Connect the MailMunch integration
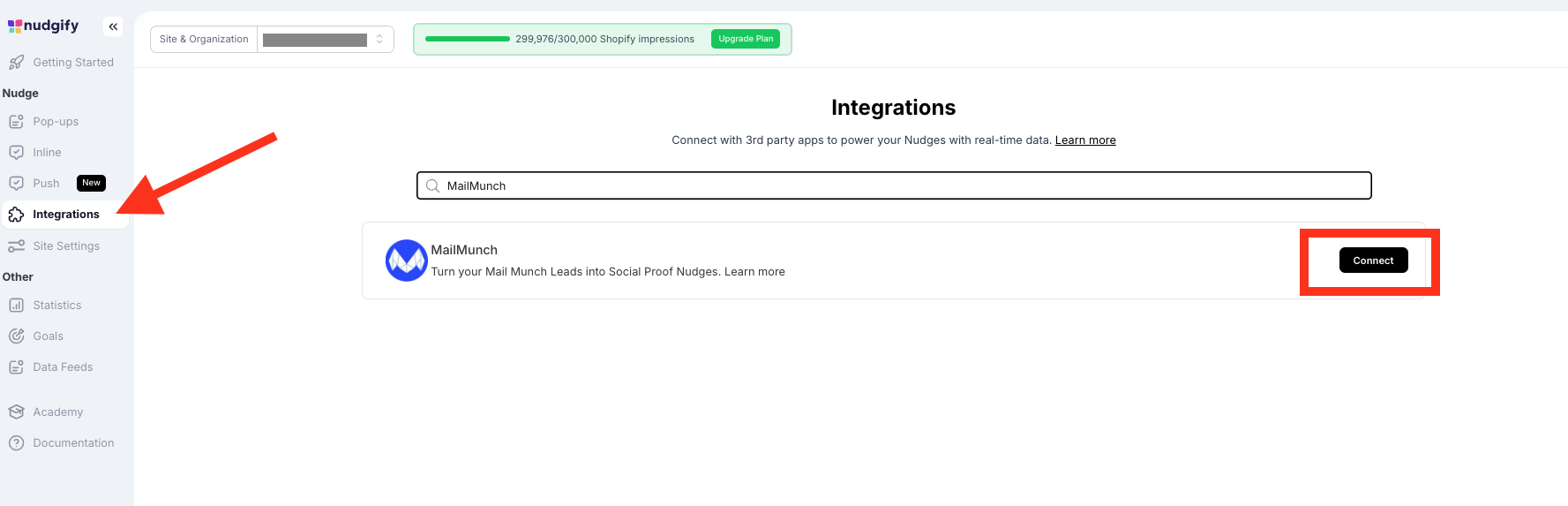This screenshot has width=1568, height=506. [x=1373, y=261]
